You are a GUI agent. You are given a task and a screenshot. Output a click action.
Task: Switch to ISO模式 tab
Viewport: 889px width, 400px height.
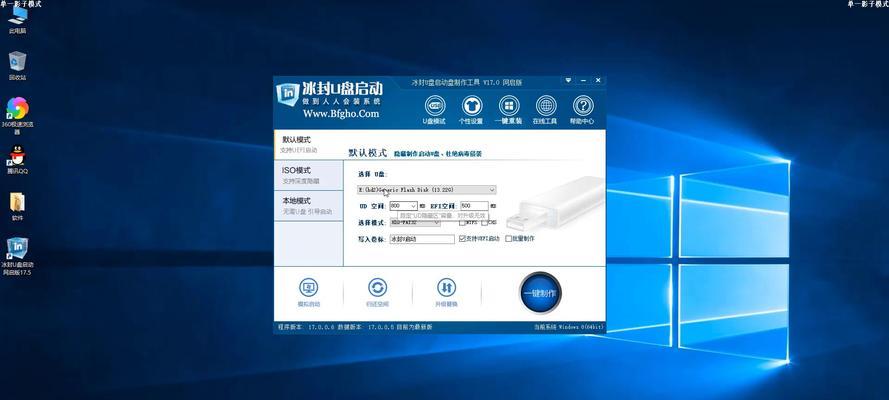[308, 175]
